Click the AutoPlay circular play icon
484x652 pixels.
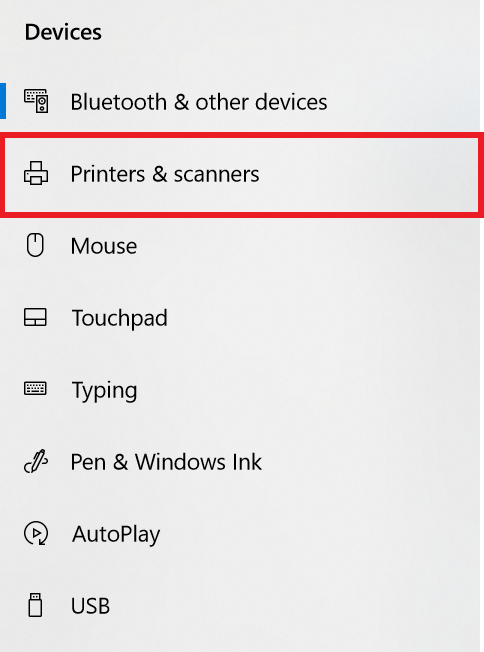tap(36, 533)
